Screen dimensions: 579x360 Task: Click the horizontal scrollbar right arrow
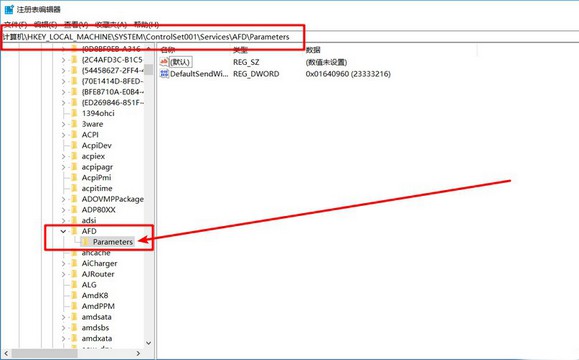coord(138,353)
